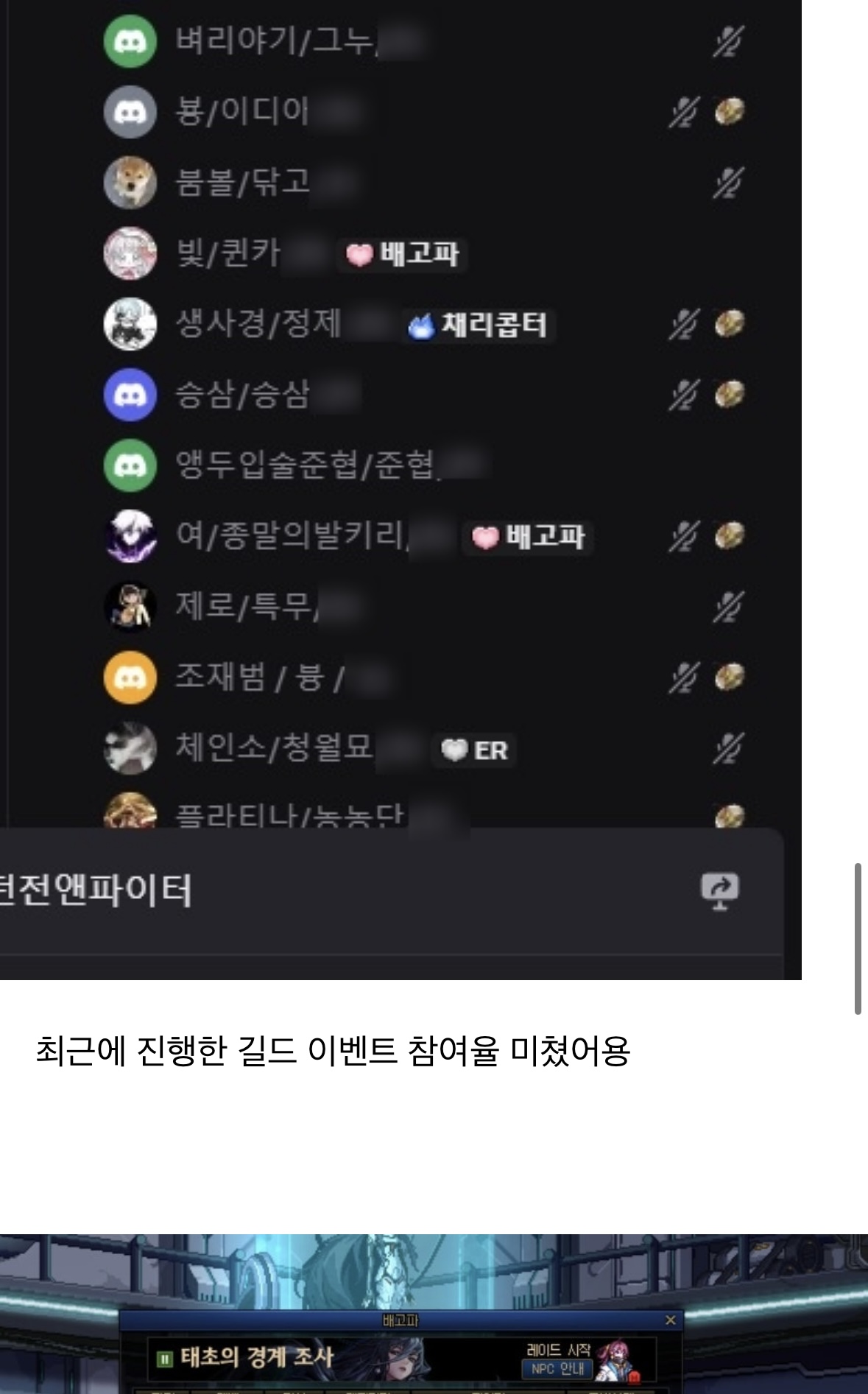Click the gold coin icon on 플라티나 row
The width and height of the screenshot is (868, 1394).
point(730,816)
